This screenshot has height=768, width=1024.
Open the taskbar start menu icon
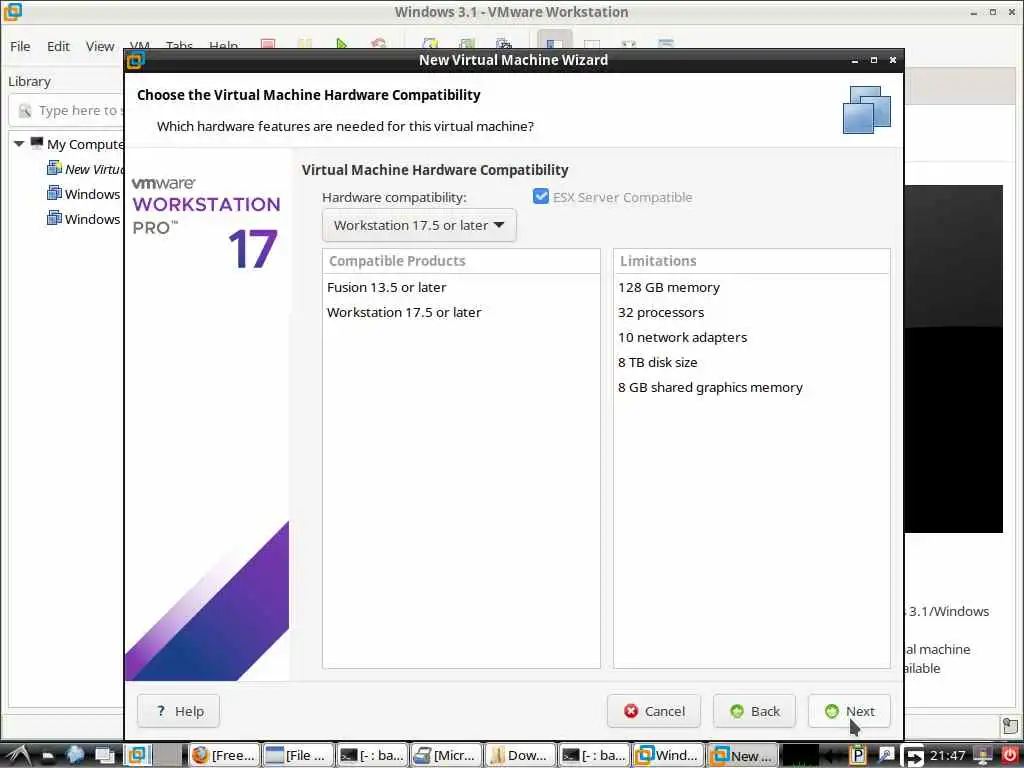pos(19,756)
